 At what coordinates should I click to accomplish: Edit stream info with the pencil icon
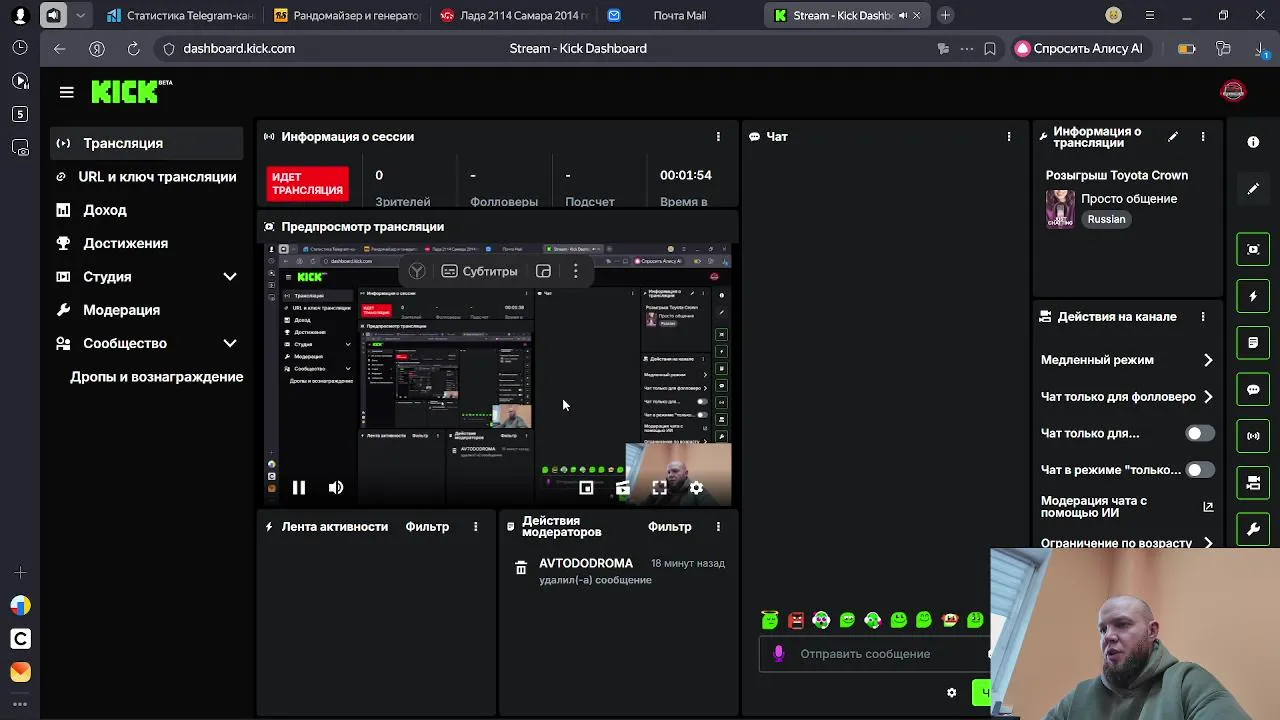[1173, 137]
